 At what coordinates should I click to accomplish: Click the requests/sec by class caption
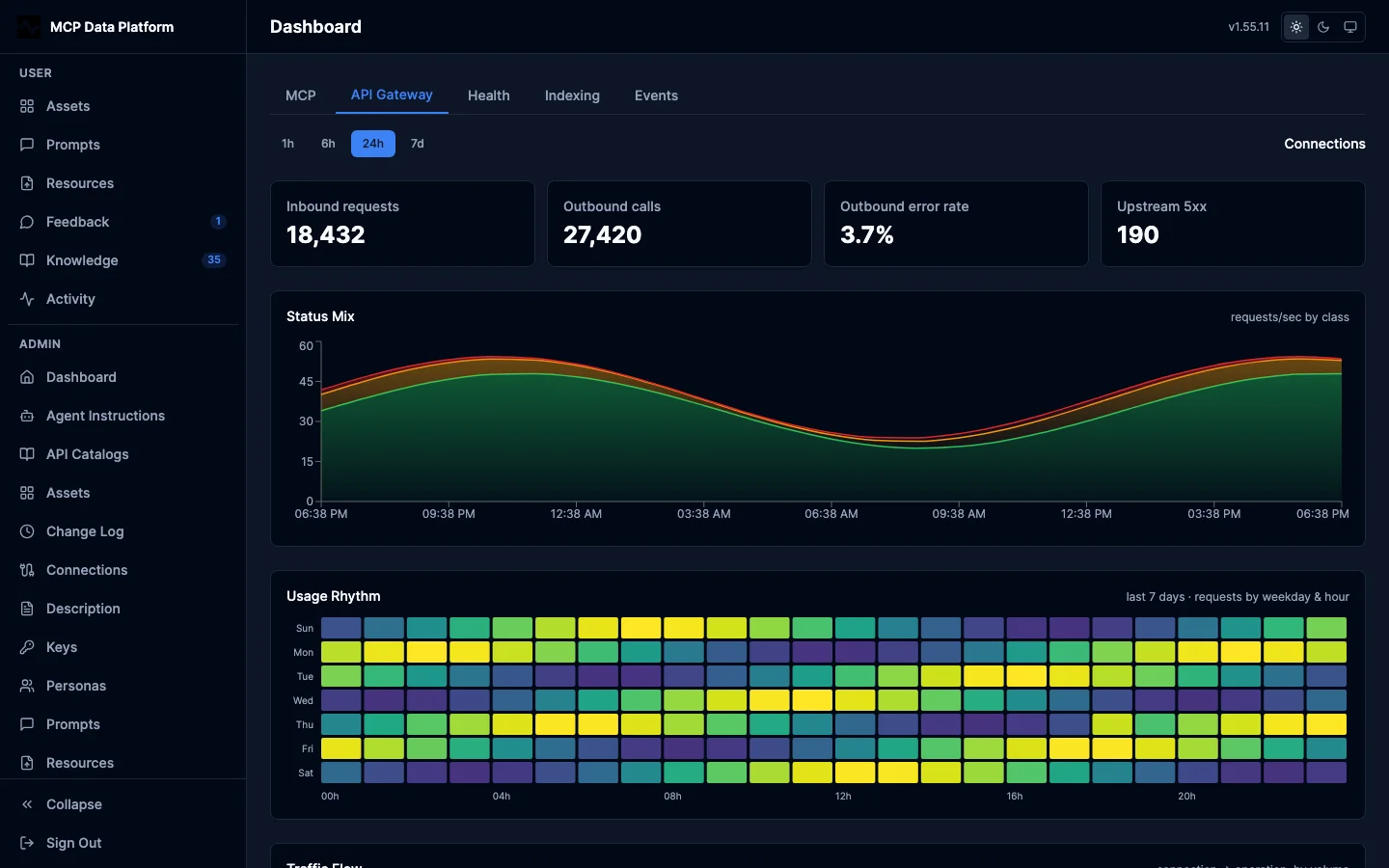(1290, 317)
